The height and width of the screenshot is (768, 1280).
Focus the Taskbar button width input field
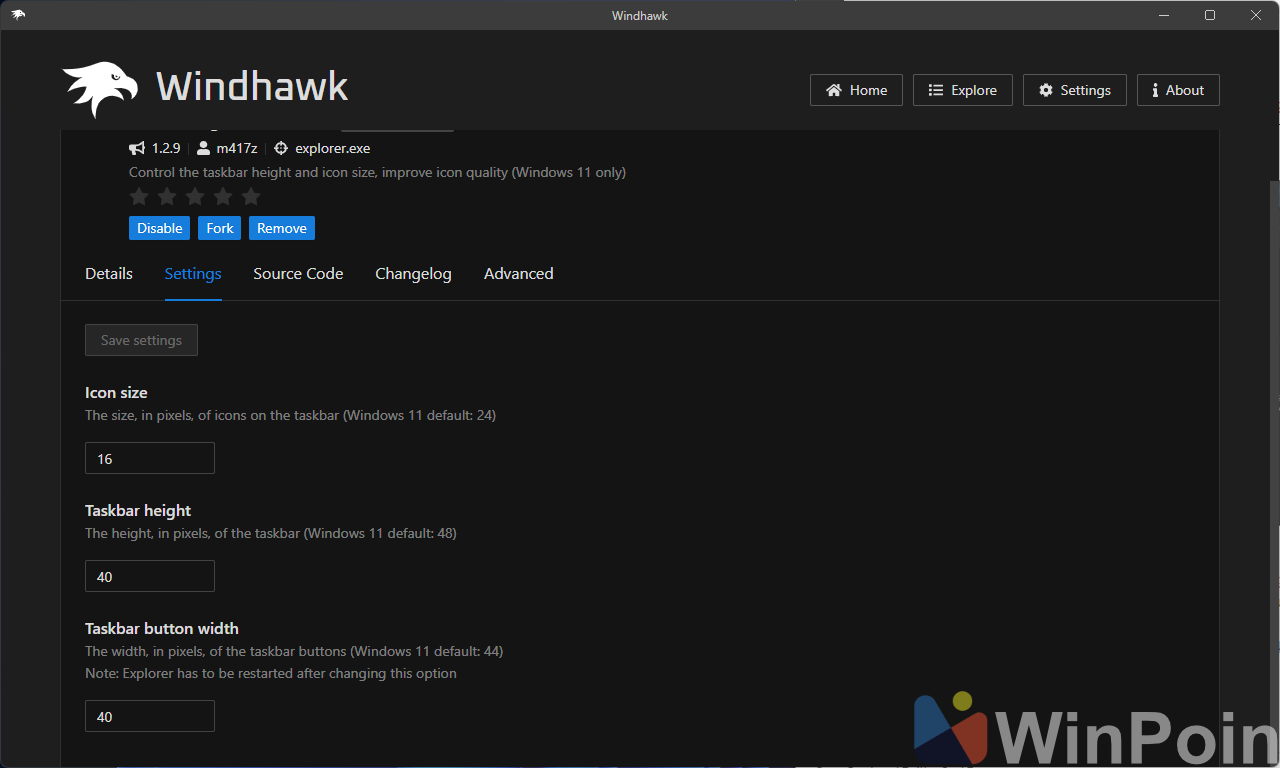tap(150, 716)
